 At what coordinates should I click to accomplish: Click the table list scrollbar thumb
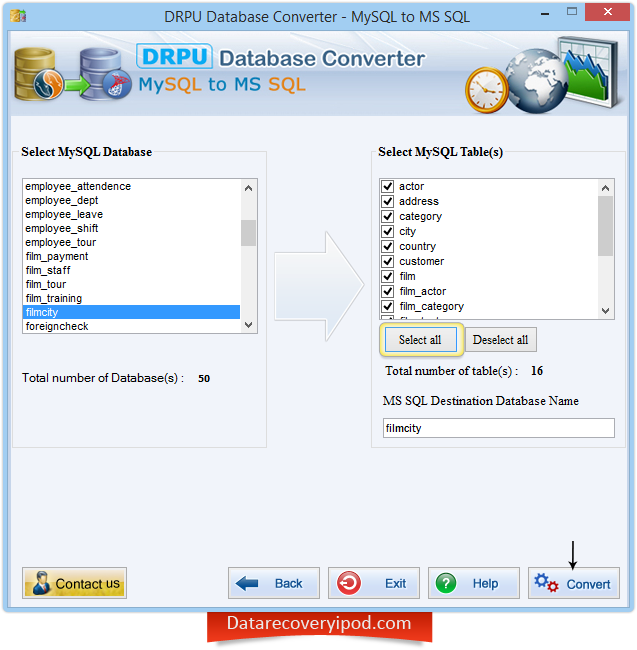605,226
